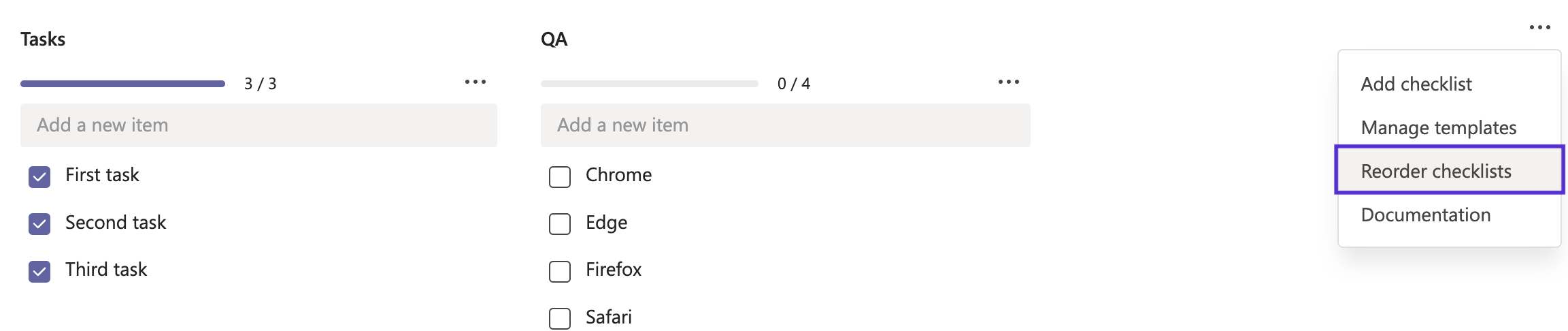This screenshot has width=1568, height=331.
Task: Check the Chrome checkbox
Action: pos(560,177)
